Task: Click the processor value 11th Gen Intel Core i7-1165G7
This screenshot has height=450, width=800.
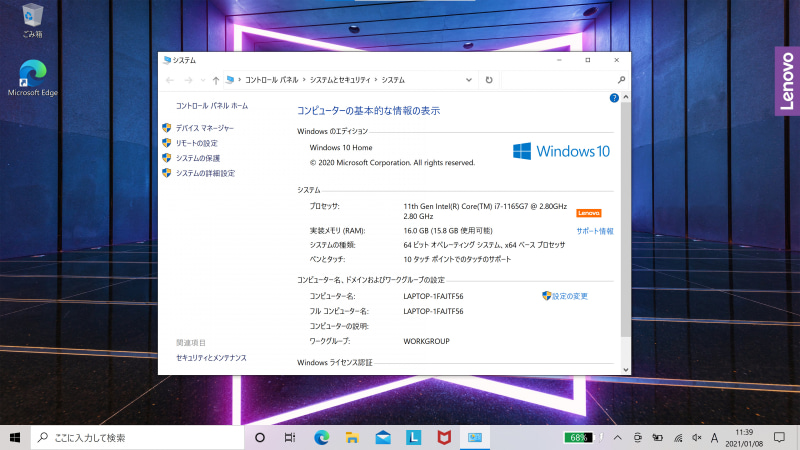Action: [485, 211]
